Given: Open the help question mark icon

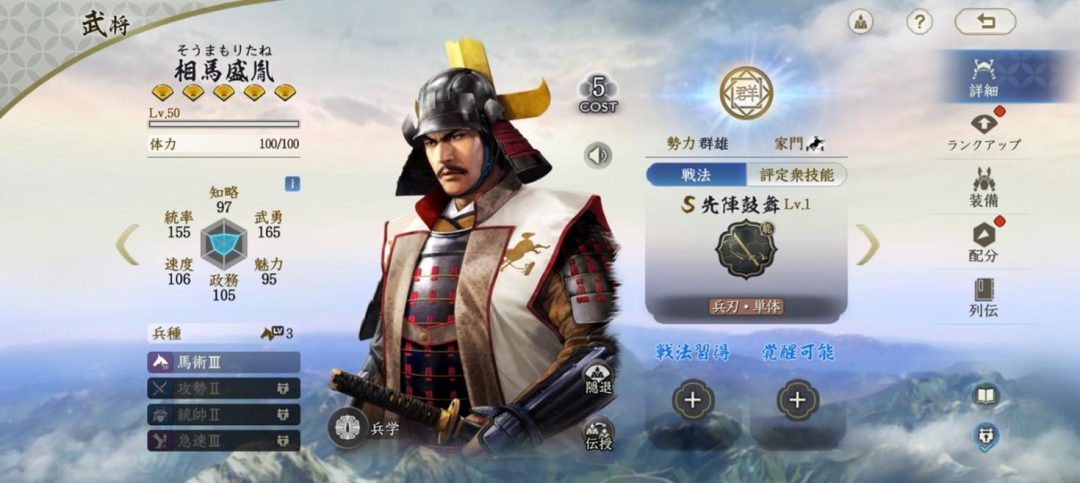Looking at the screenshot, I should [x=919, y=22].
